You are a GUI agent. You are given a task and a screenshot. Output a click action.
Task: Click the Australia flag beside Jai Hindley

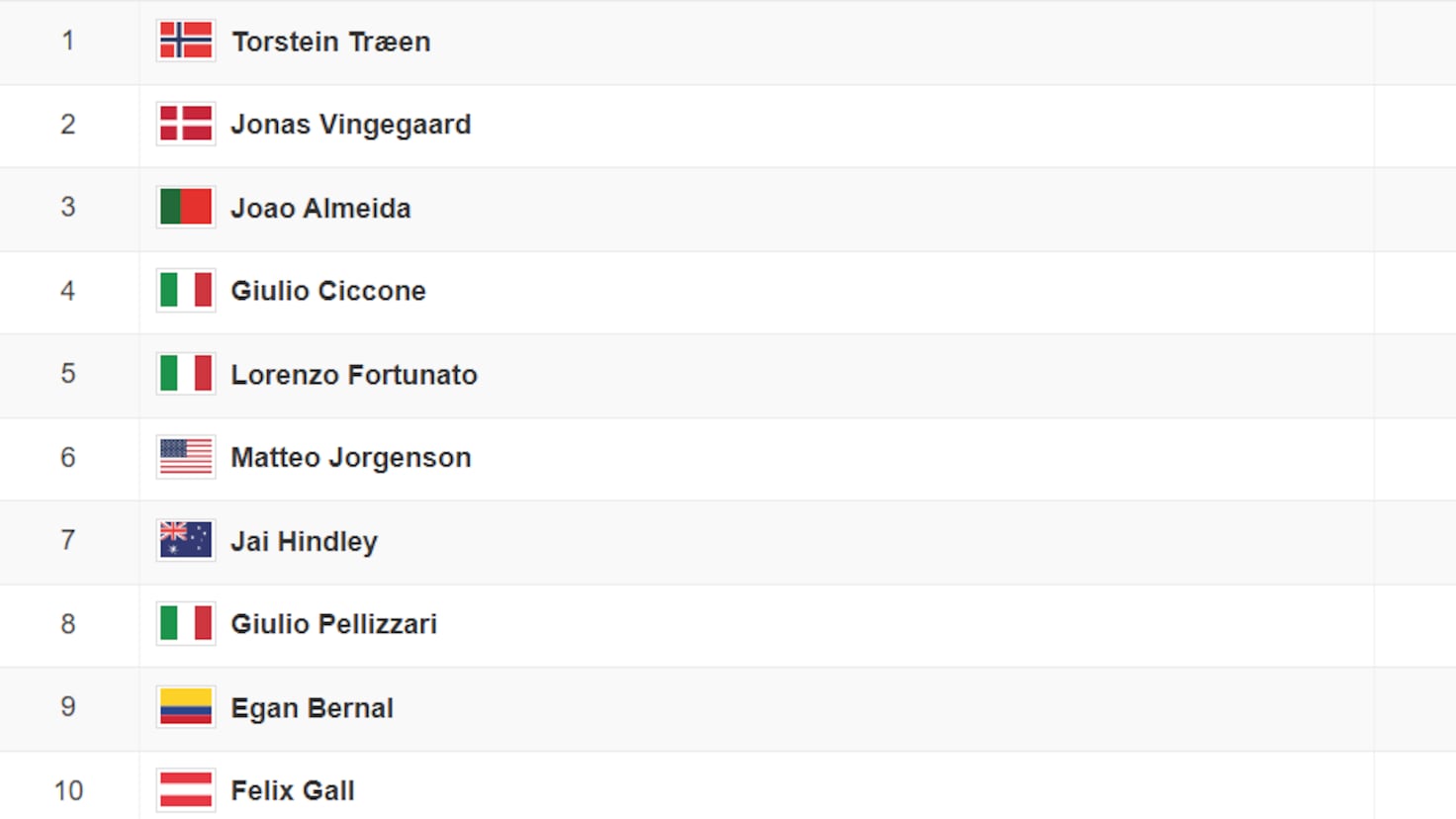click(186, 540)
